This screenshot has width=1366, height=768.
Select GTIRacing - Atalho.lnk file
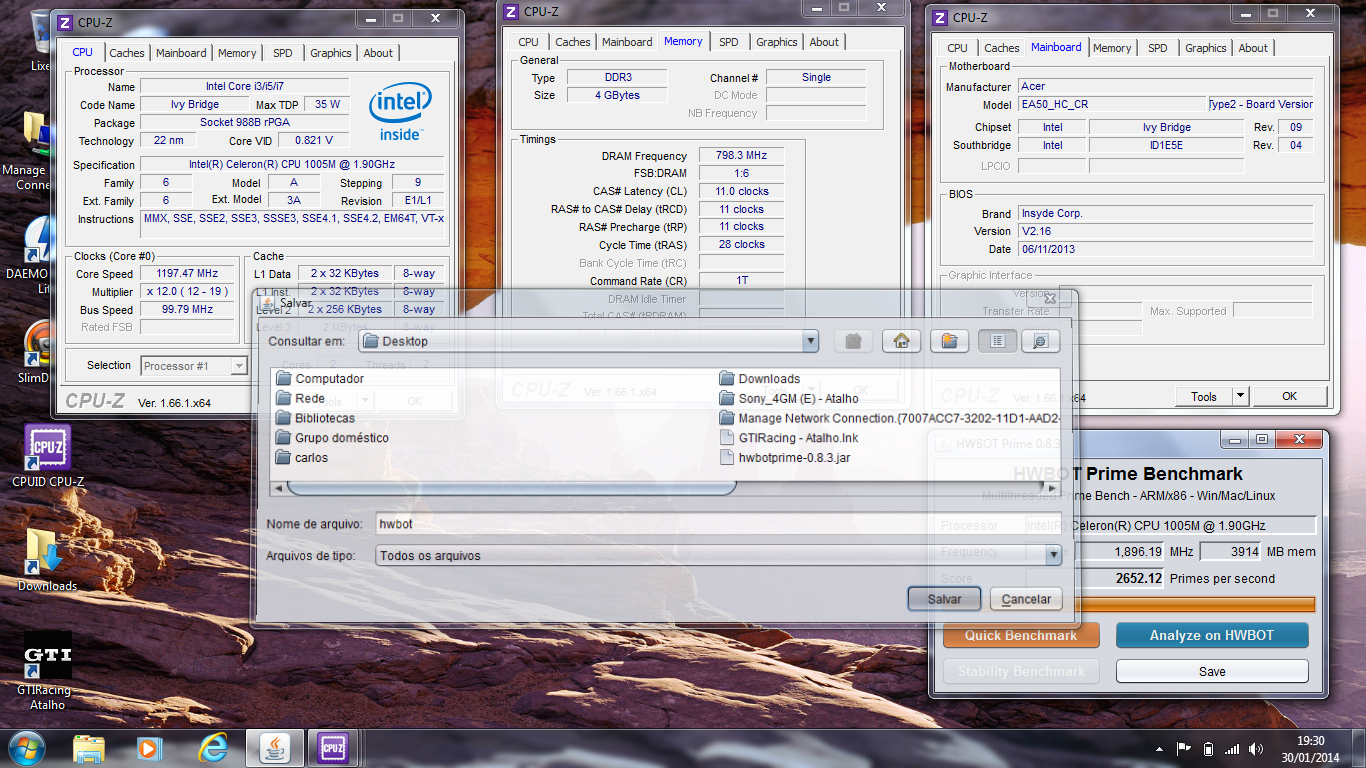point(789,438)
